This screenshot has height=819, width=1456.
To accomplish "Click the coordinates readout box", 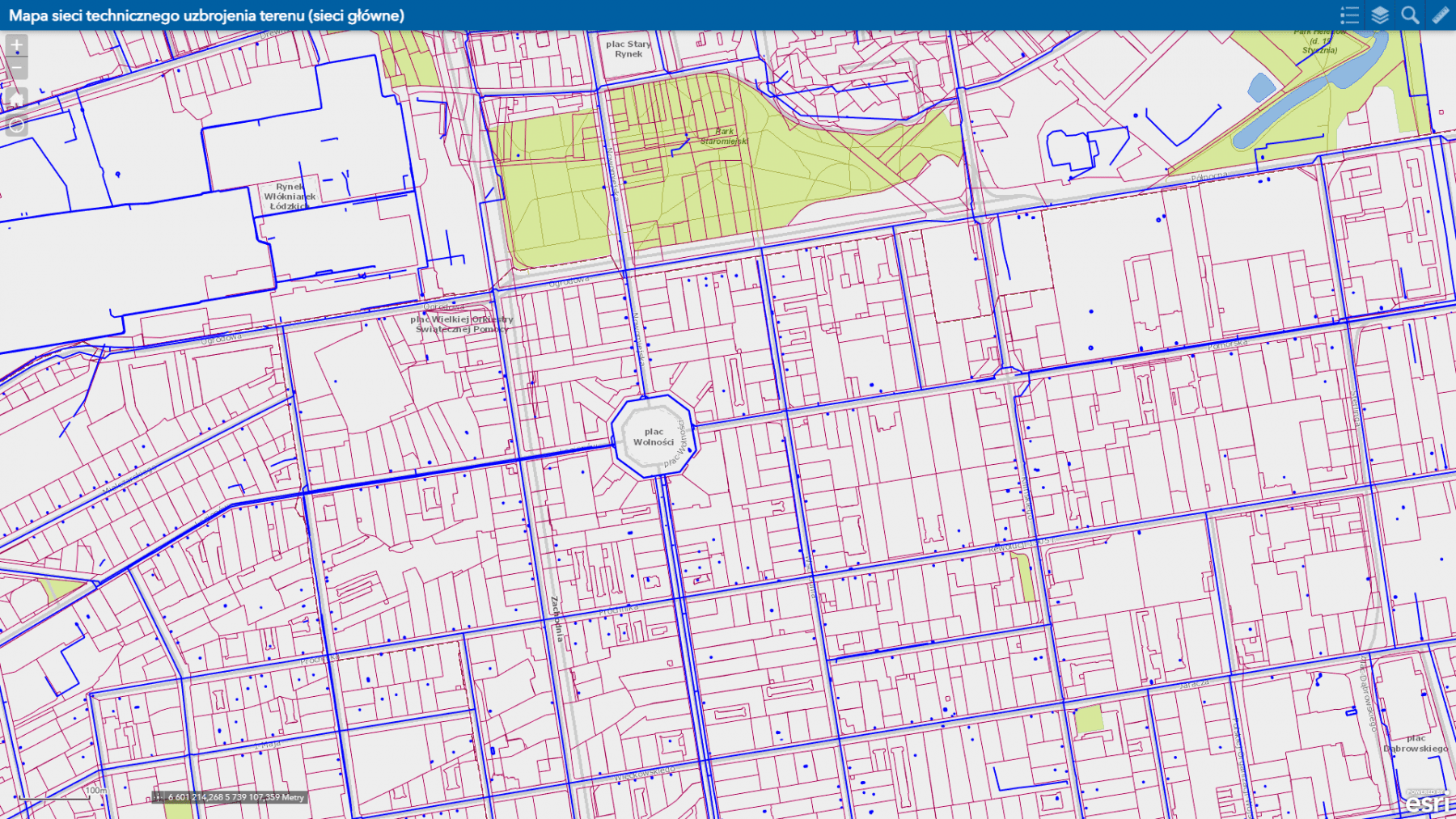I will [x=230, y=797].
